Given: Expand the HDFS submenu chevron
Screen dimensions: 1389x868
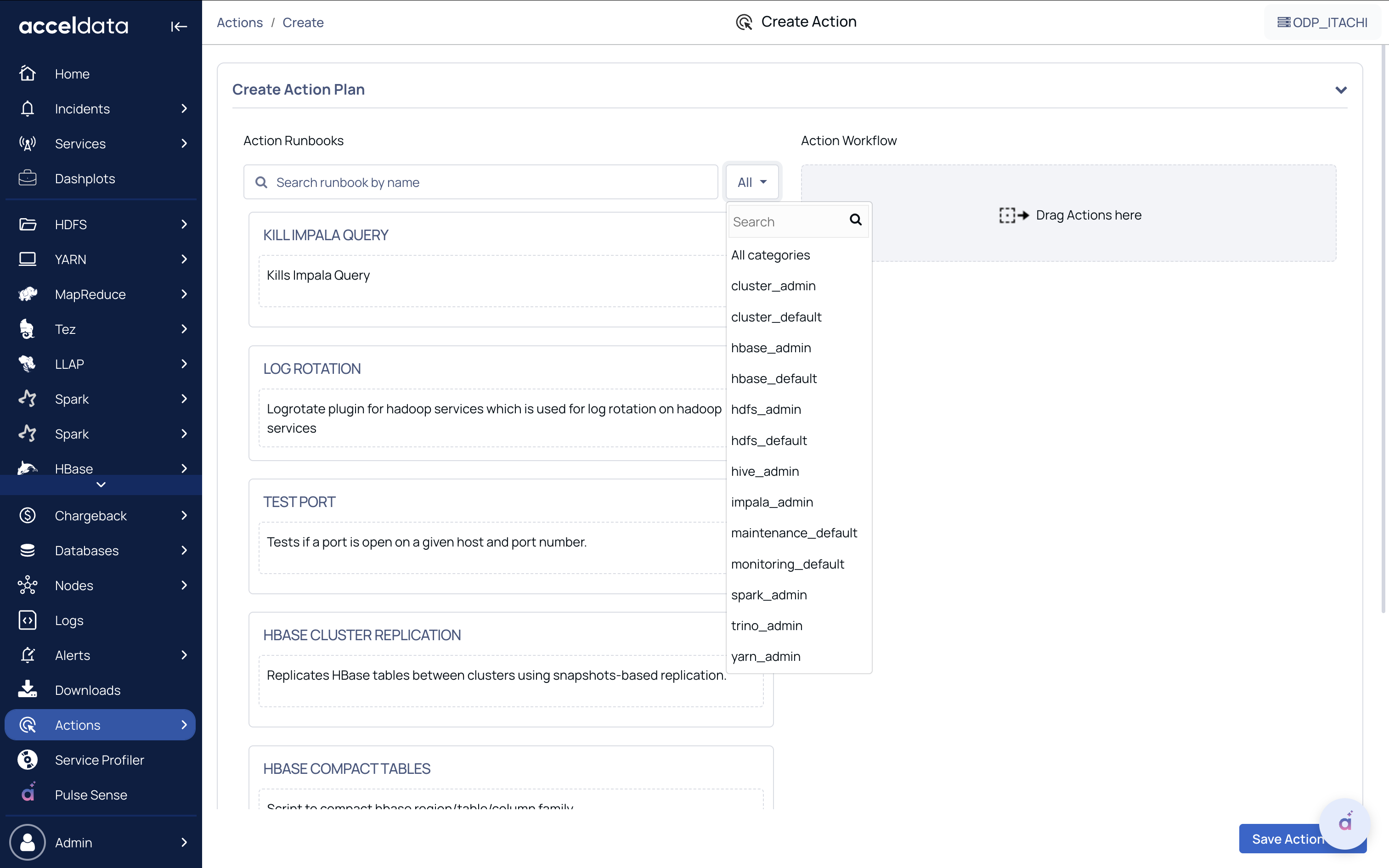Looking at the screenshot, I should [184, 225].
